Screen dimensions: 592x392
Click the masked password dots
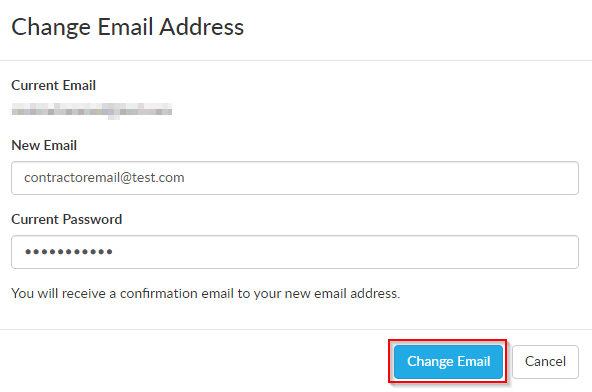69,252
